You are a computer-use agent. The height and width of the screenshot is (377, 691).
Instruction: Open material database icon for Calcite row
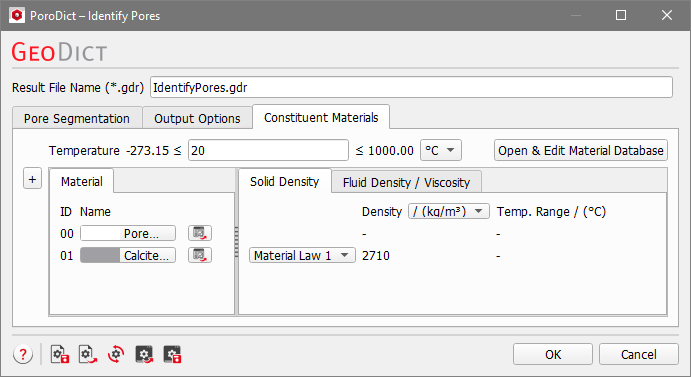click(200, 255)
